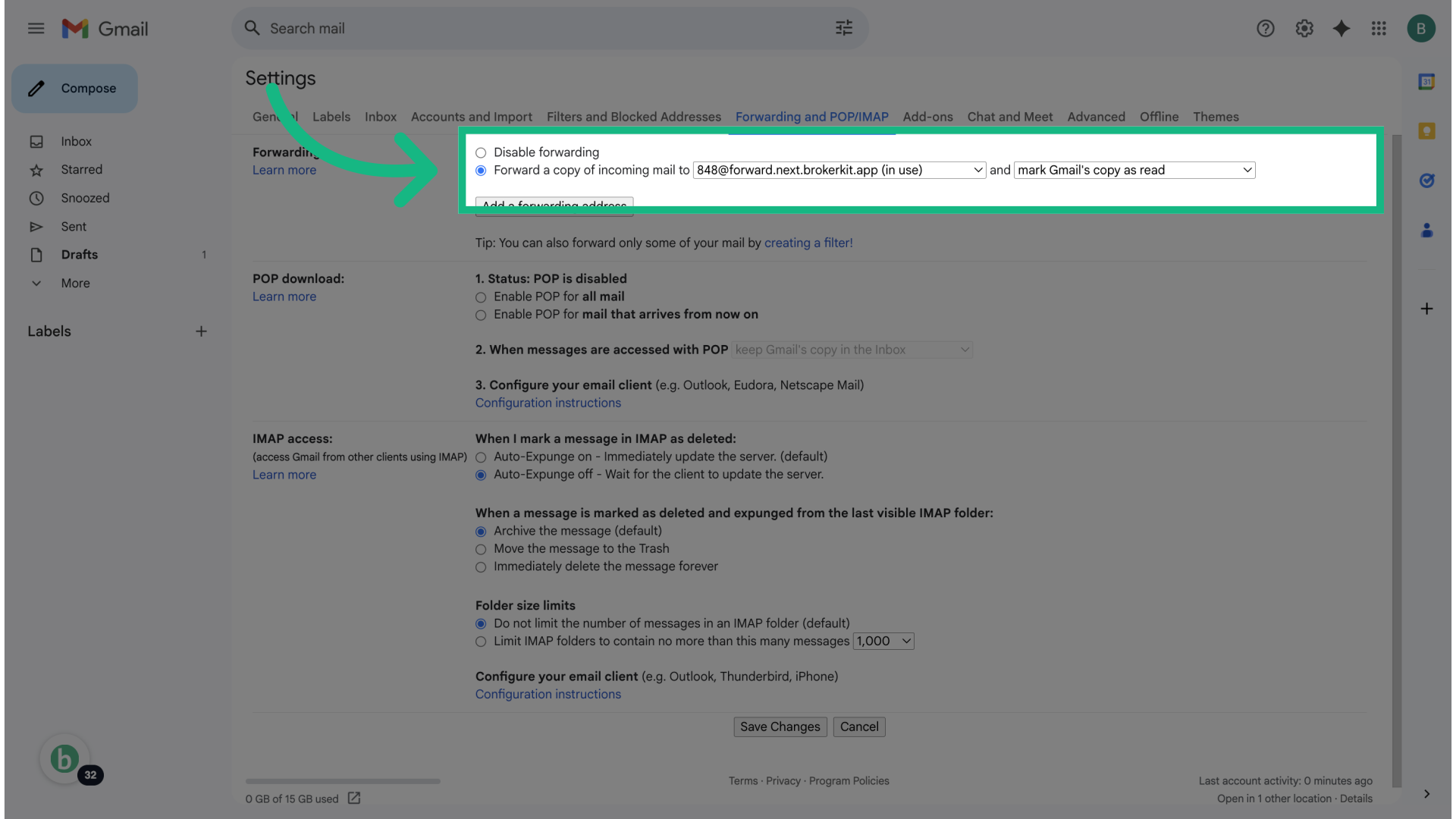Enable POP for mail arriving from now on
Screen dimensions: 1456x819
pos(481,315)
